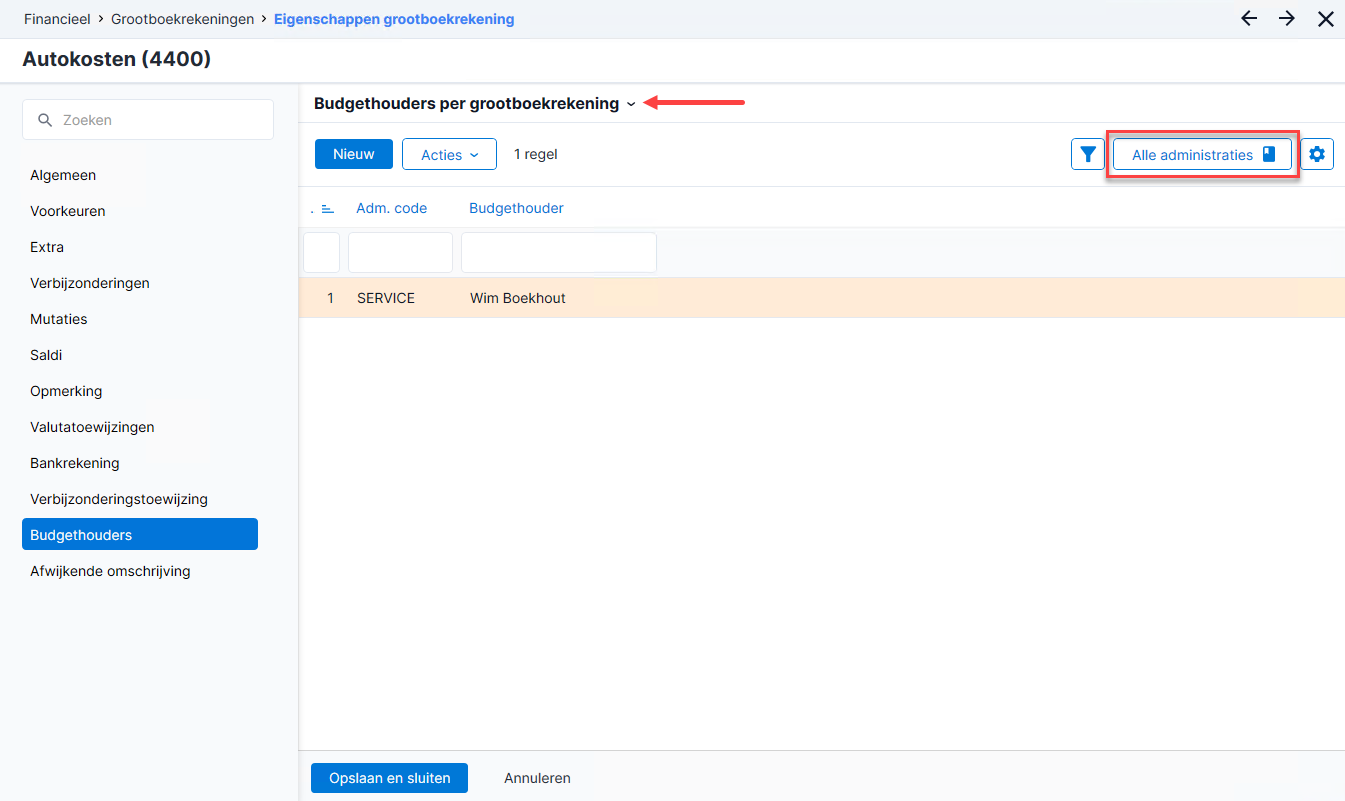Switch to the Mutaties tab
This screenshot has width=1345, height=801.
coord(59,319)
